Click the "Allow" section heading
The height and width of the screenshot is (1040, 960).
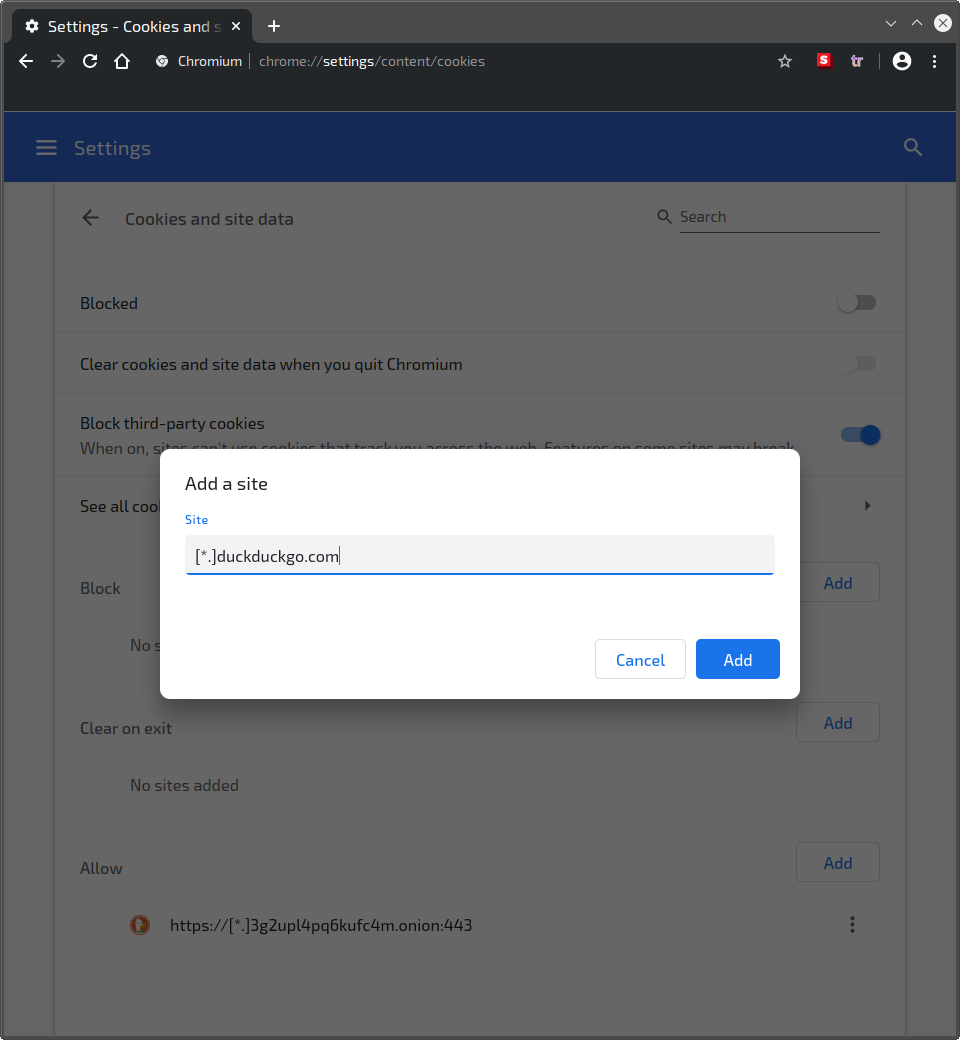coord(101,868)
